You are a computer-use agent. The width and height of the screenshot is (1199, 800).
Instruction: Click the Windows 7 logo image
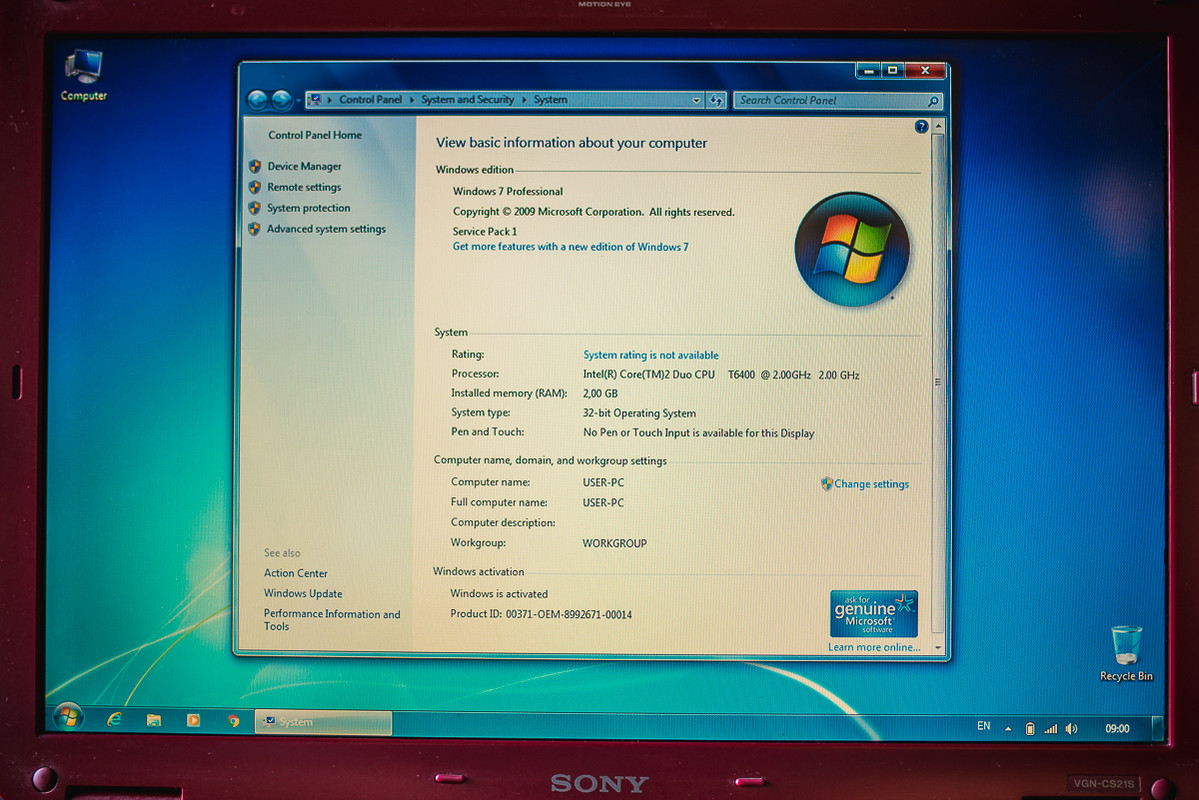click(852, 249)
